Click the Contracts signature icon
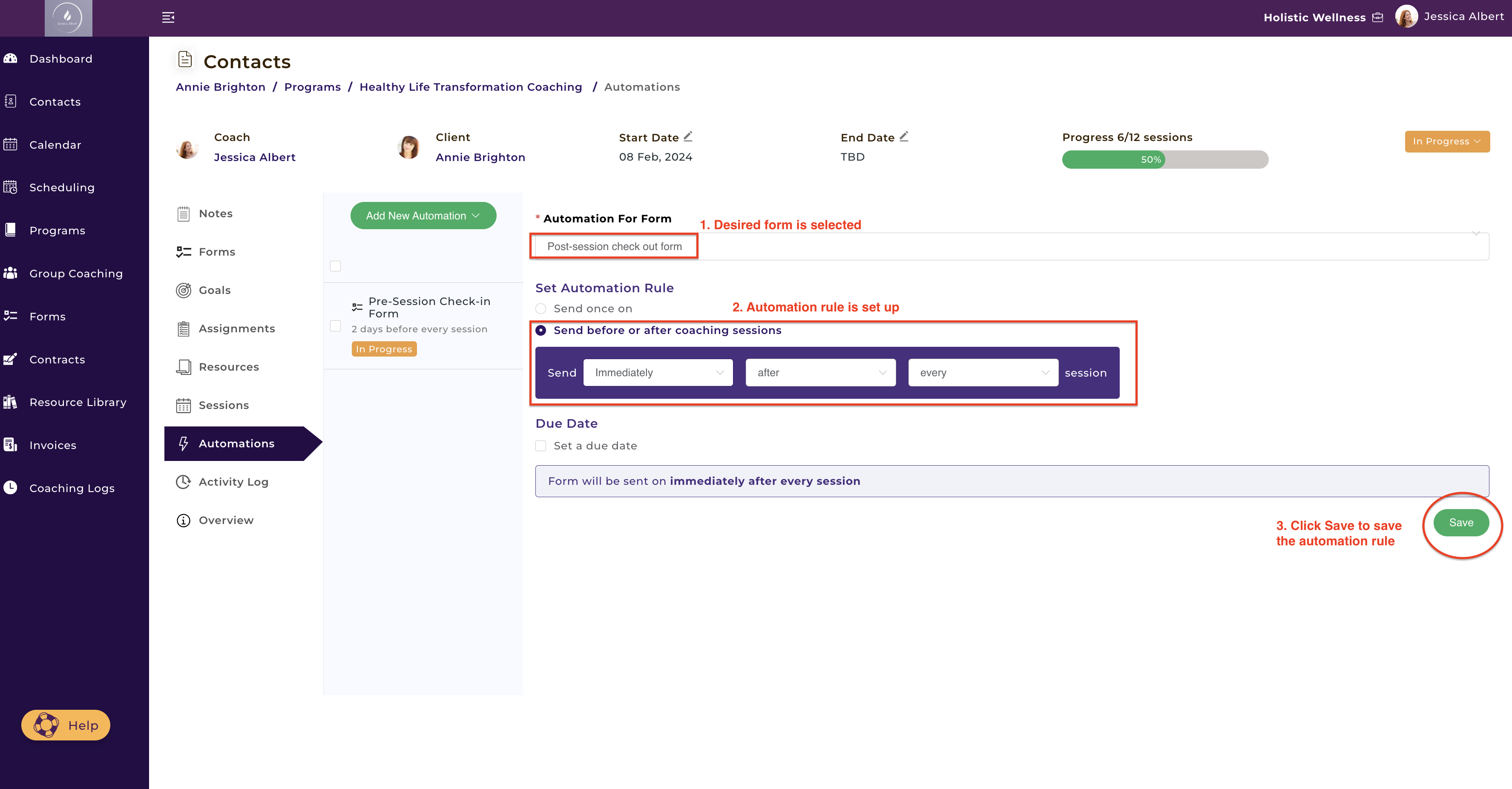The image size is (1512, 789). click(11, 359)
